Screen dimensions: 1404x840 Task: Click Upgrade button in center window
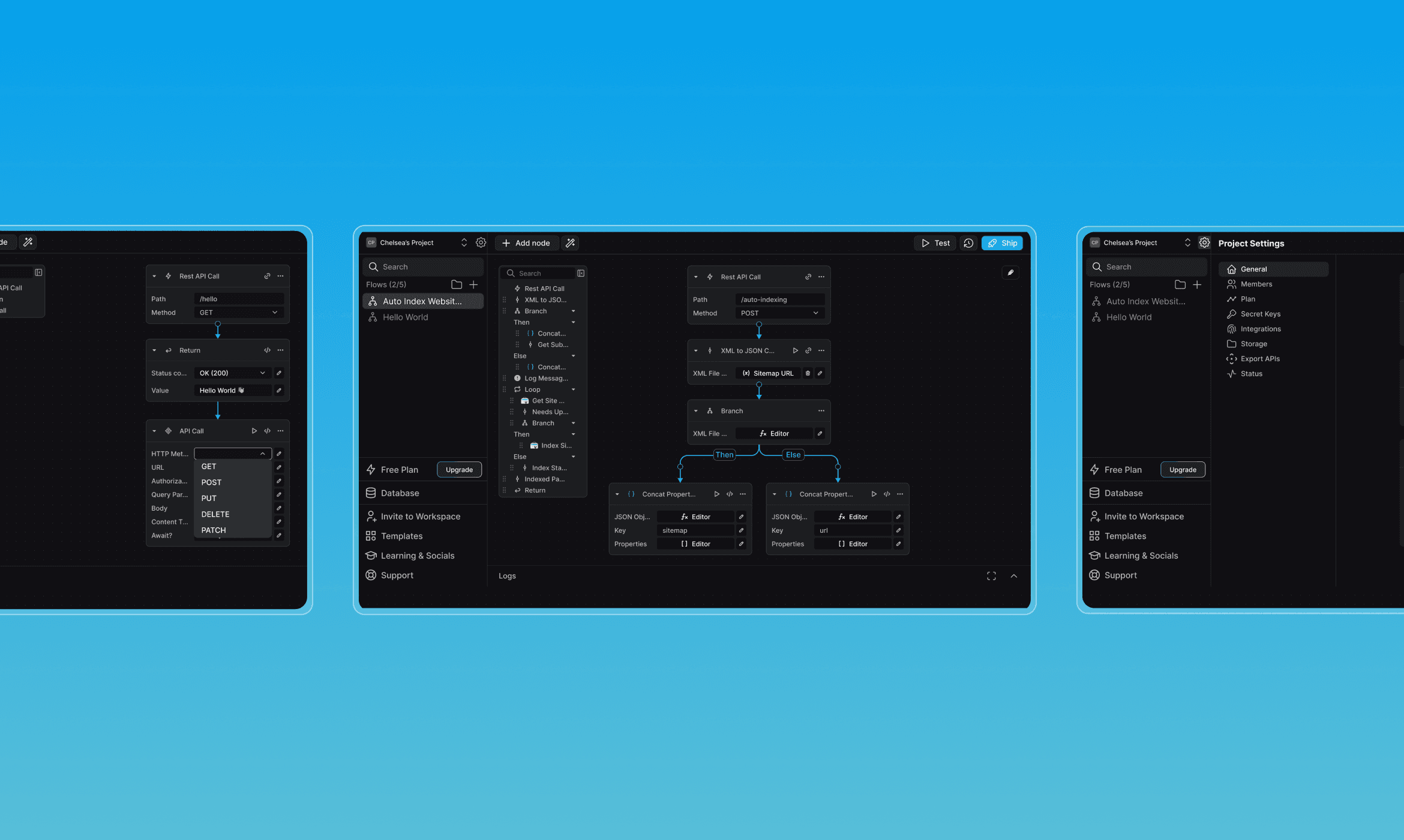[459, 470]
